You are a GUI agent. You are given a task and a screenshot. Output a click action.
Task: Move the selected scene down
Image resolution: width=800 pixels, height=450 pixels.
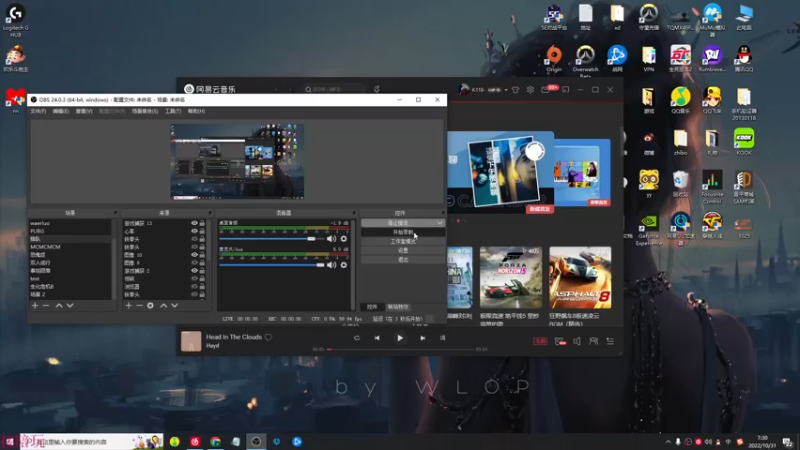coord(70,306)
